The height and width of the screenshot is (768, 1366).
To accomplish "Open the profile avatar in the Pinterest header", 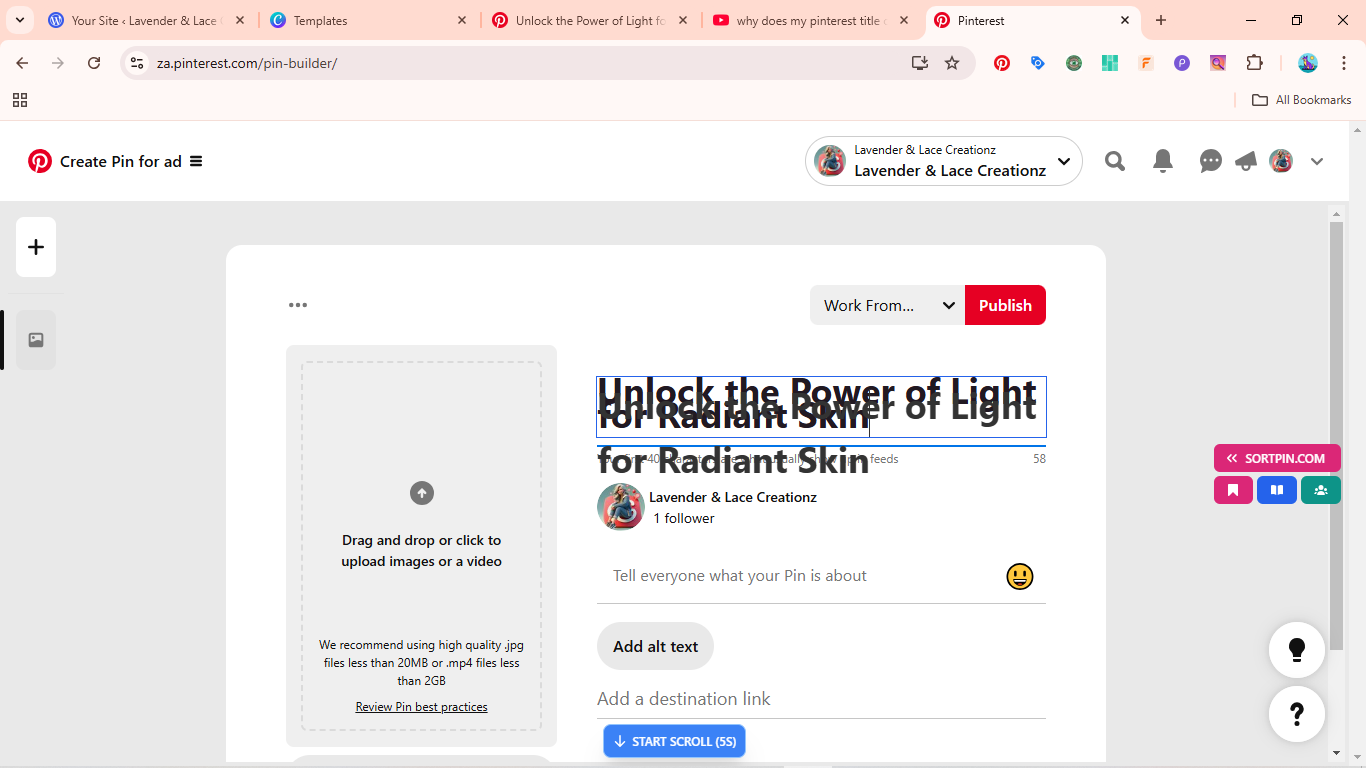I will 1281,161.
